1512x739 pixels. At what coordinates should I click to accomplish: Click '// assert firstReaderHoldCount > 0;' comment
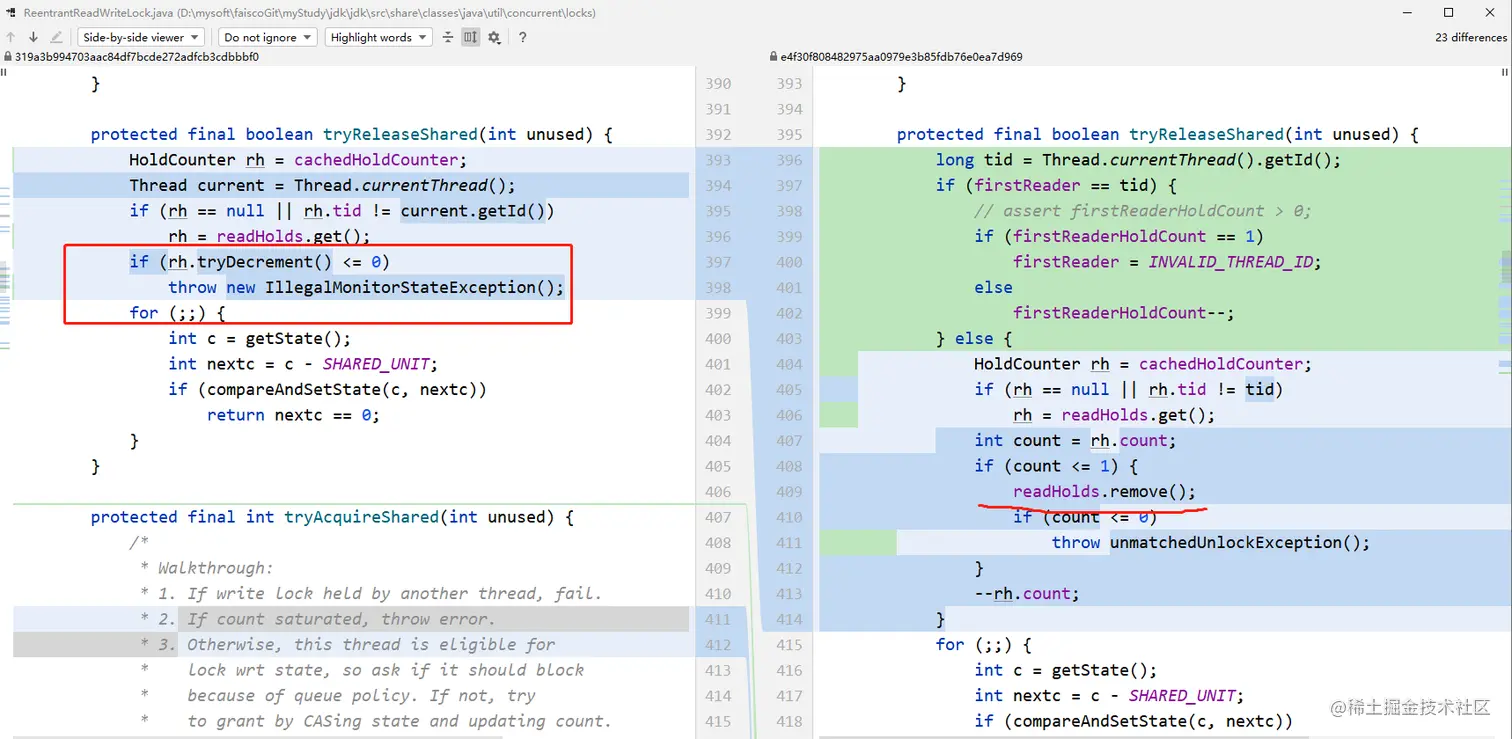(1143, 211)
